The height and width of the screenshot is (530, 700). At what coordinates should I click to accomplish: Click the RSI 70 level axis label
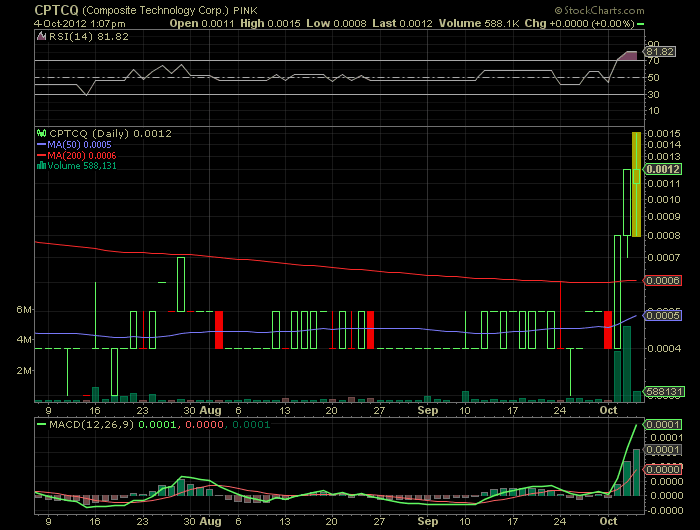click(653, 61)
